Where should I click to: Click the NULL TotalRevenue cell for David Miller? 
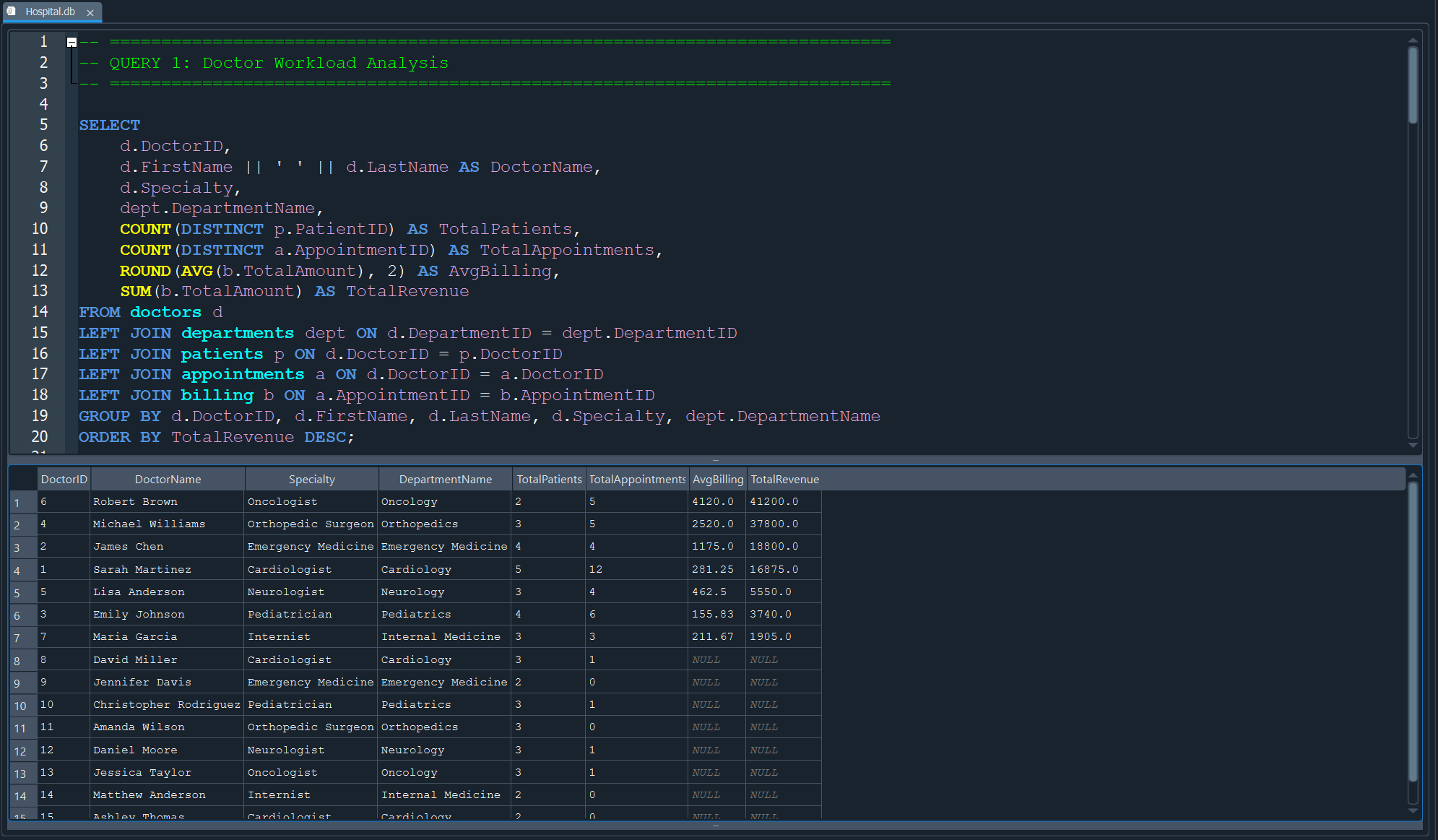783,659
